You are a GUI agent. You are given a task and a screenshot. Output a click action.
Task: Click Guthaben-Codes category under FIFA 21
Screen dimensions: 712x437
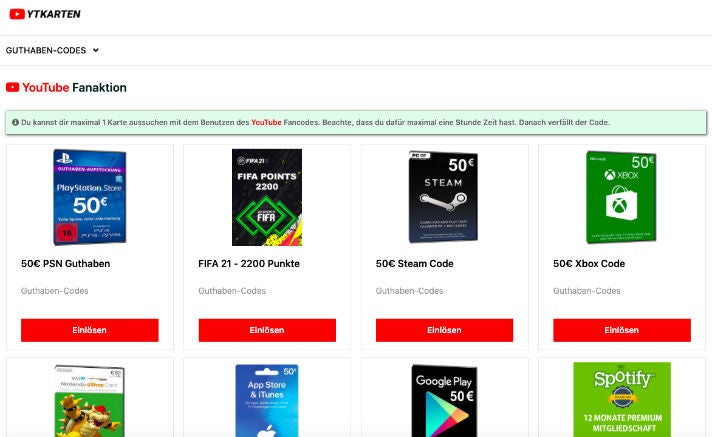coord(232,291)
